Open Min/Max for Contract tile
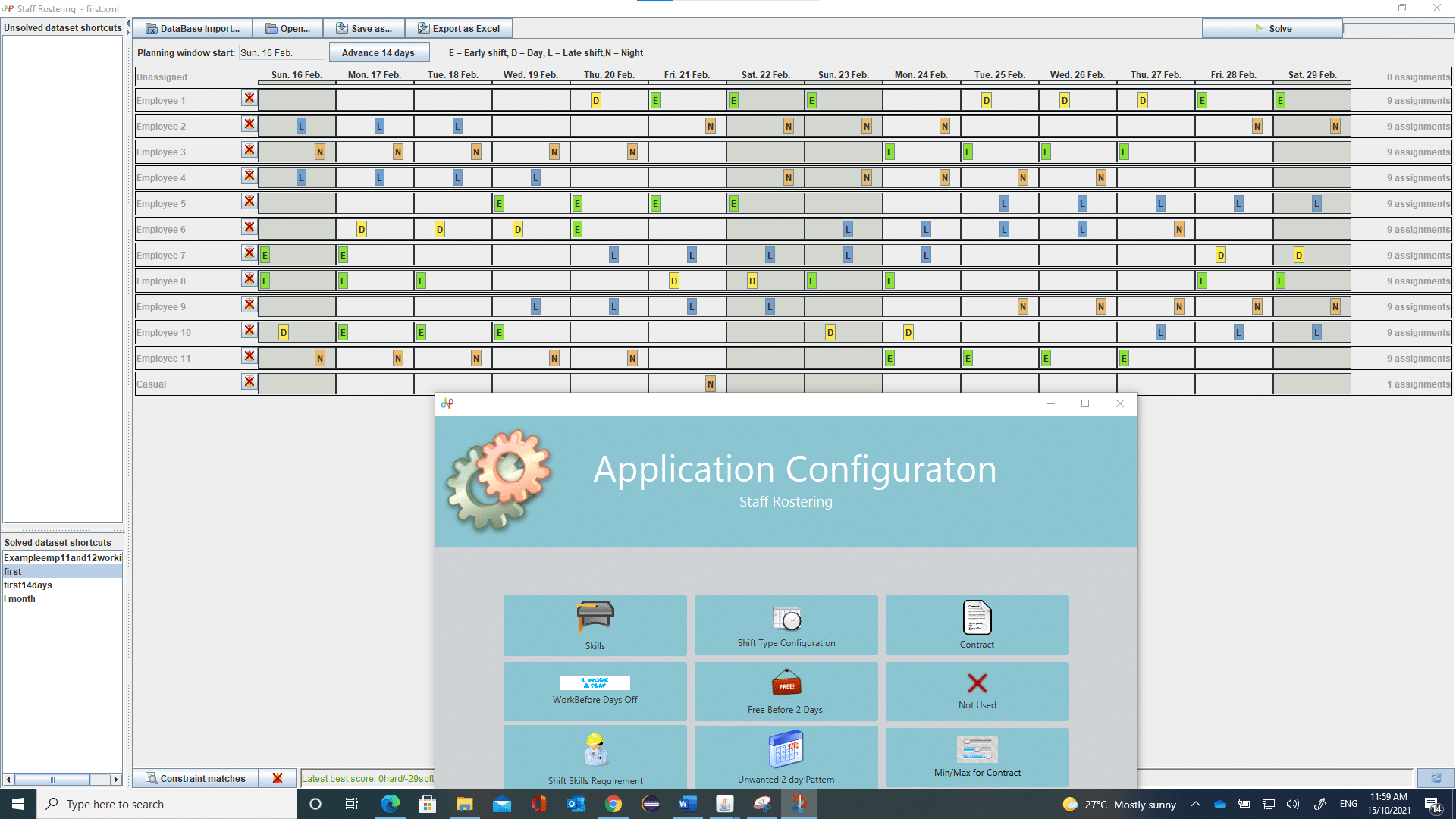The image size is (1456, 819). [977, 757]
